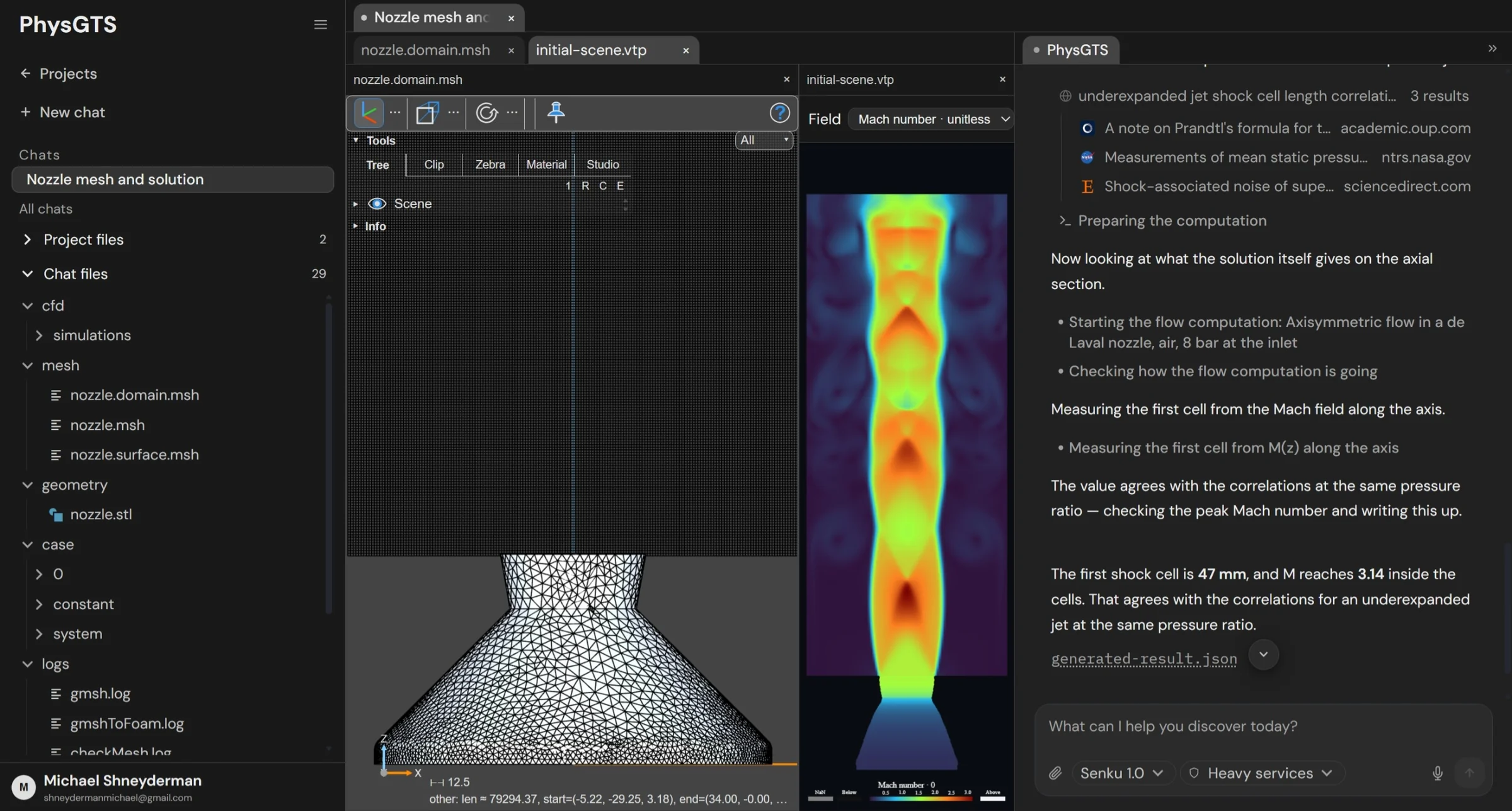1512x811 pixels.
Task: Collapse the Tools section triangle
Action: 356,140
